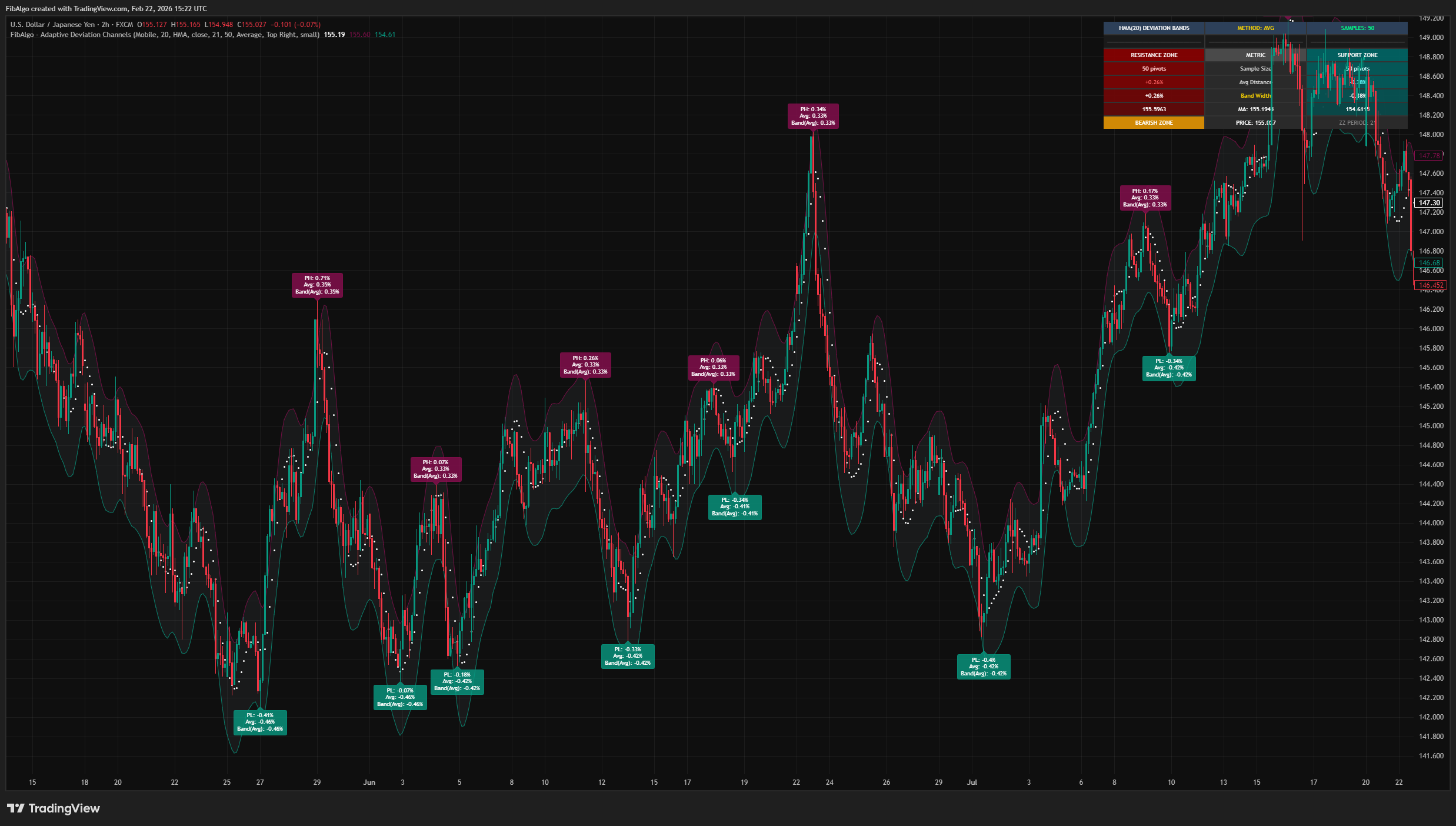Select the PH: 0.71% pivot high label
This screenshot has height=826, width=1456.
tap(317, 284)
